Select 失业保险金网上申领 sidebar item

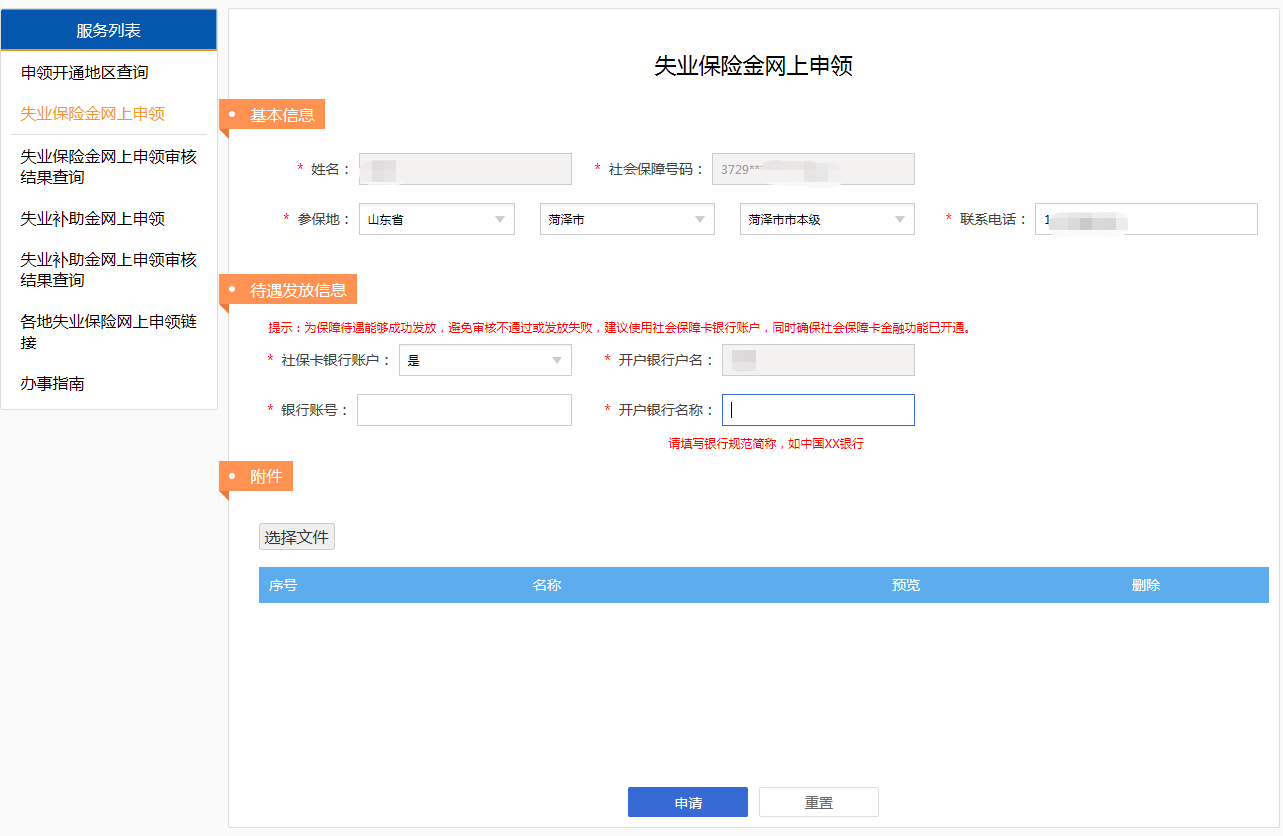pyautogui.click(x=92, y=114)
